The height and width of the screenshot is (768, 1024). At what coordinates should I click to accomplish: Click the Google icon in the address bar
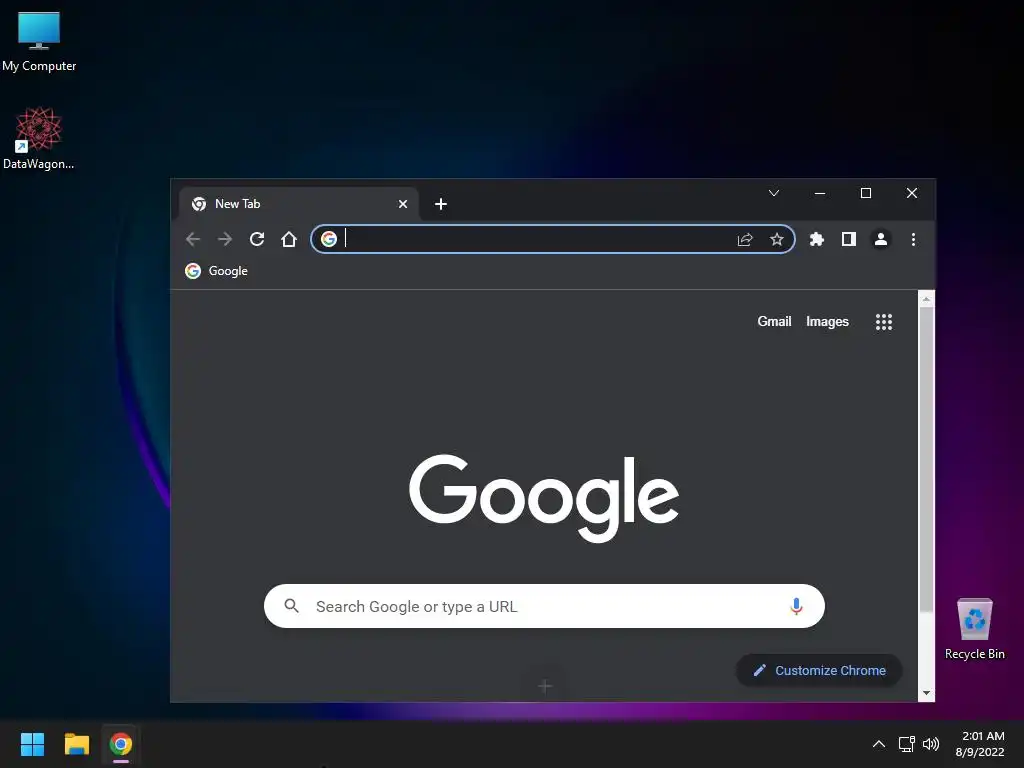(x=328, y=239)
